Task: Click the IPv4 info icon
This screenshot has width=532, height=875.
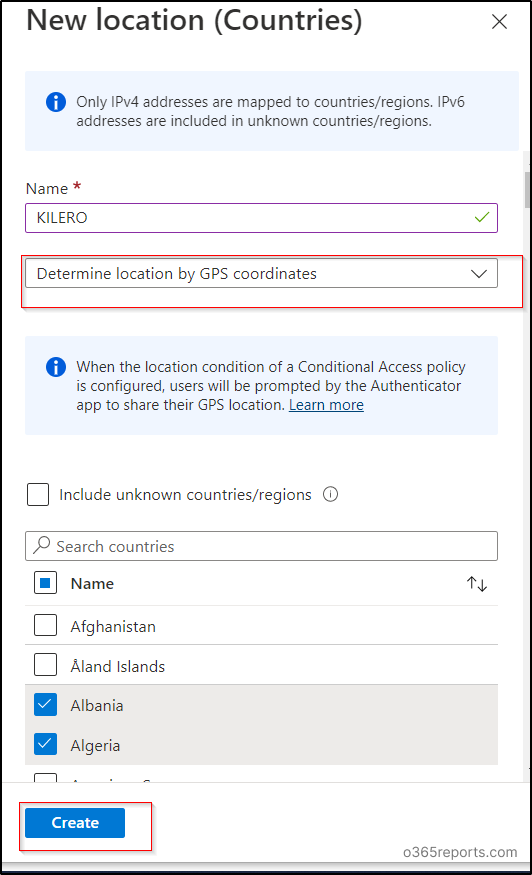Action: click(x=56, y=102)
